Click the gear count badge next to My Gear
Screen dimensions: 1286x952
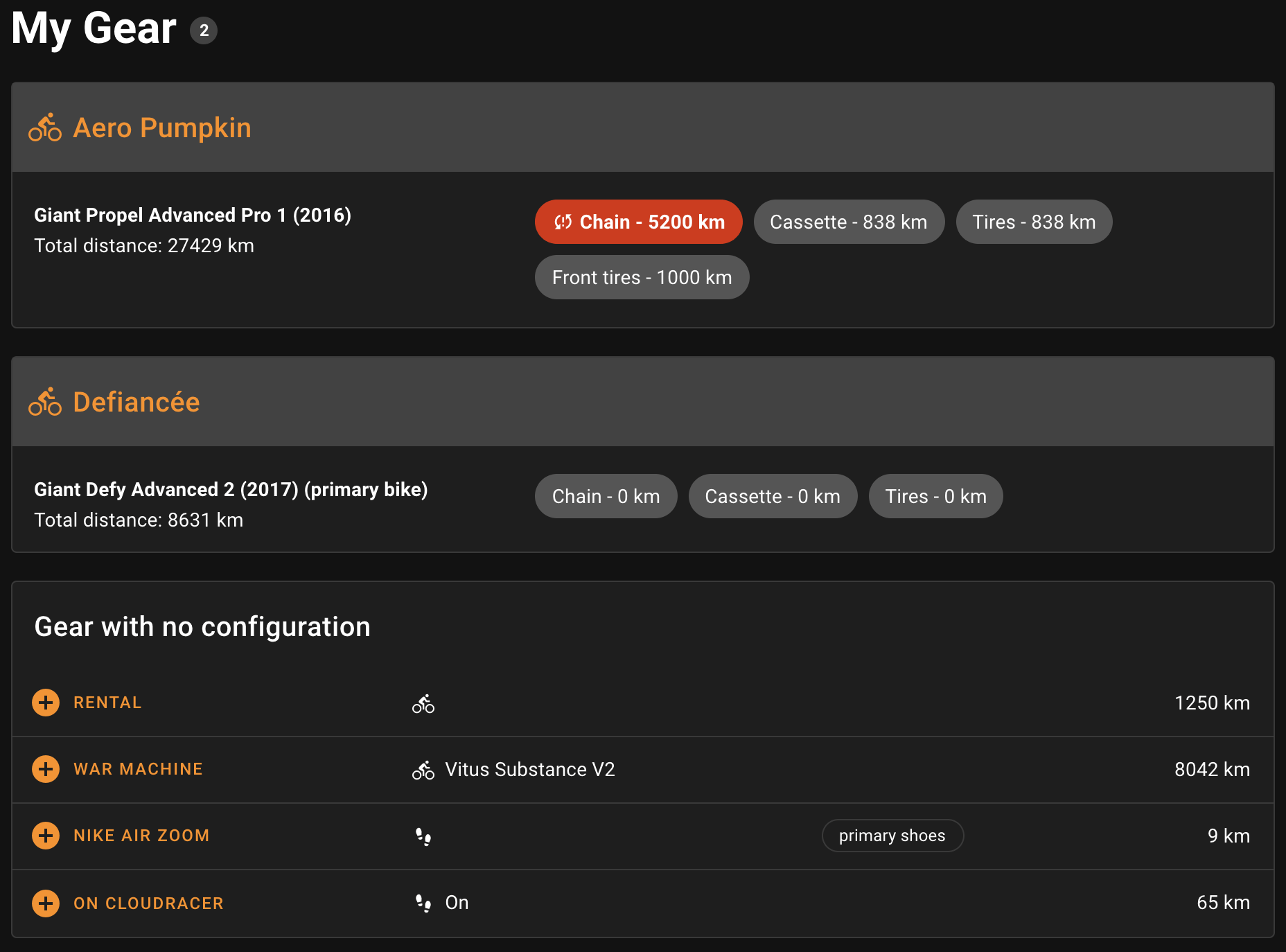tap(204, 30)
